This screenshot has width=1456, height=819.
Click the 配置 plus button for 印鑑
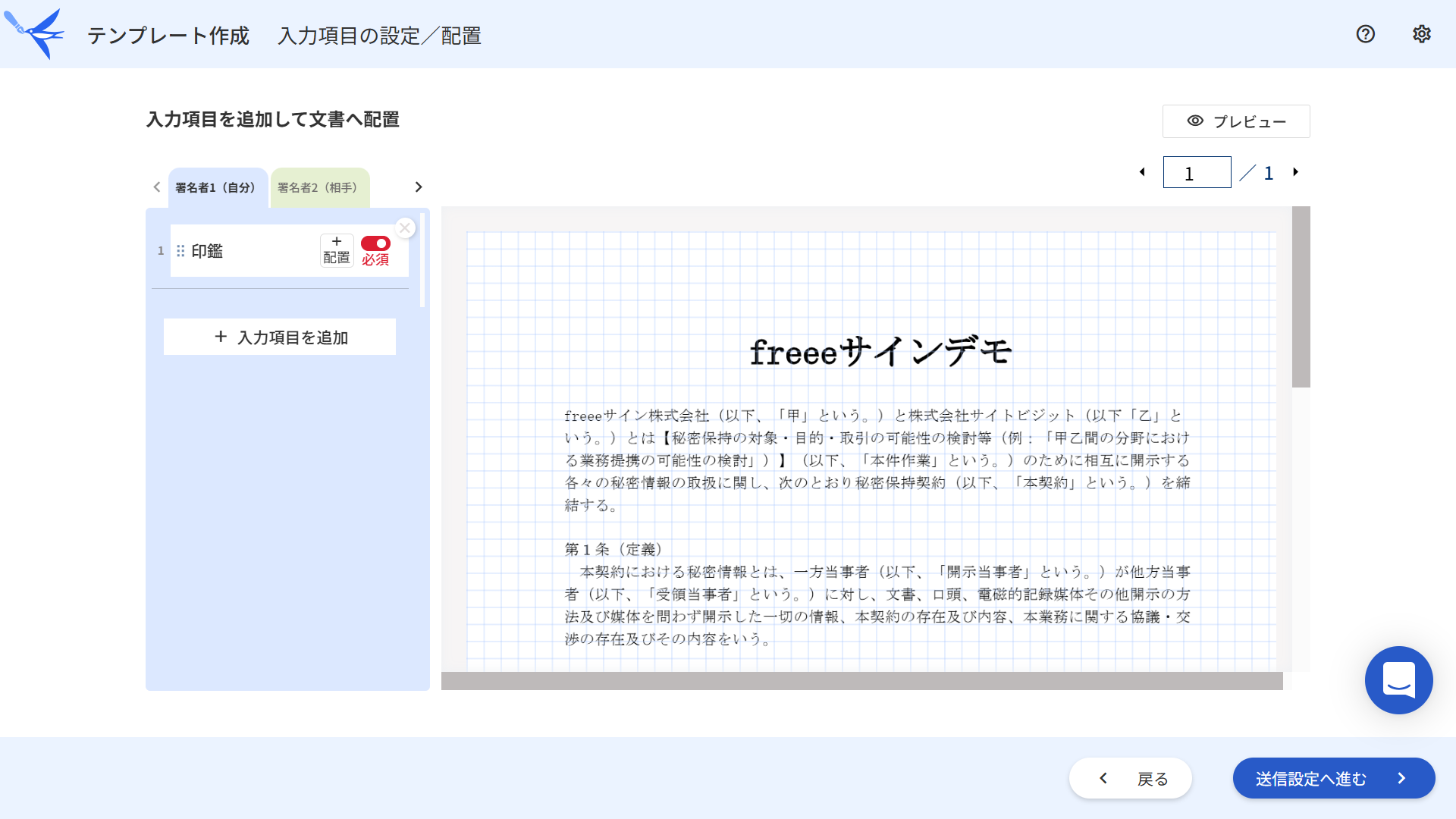[x=337, y=250]
